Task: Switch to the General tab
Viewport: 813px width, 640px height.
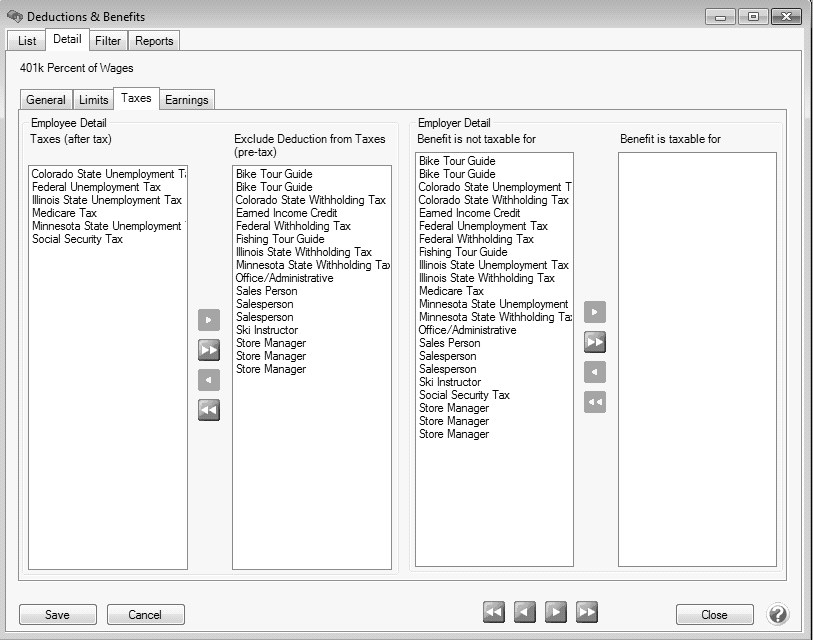Action: coord(46,100)
